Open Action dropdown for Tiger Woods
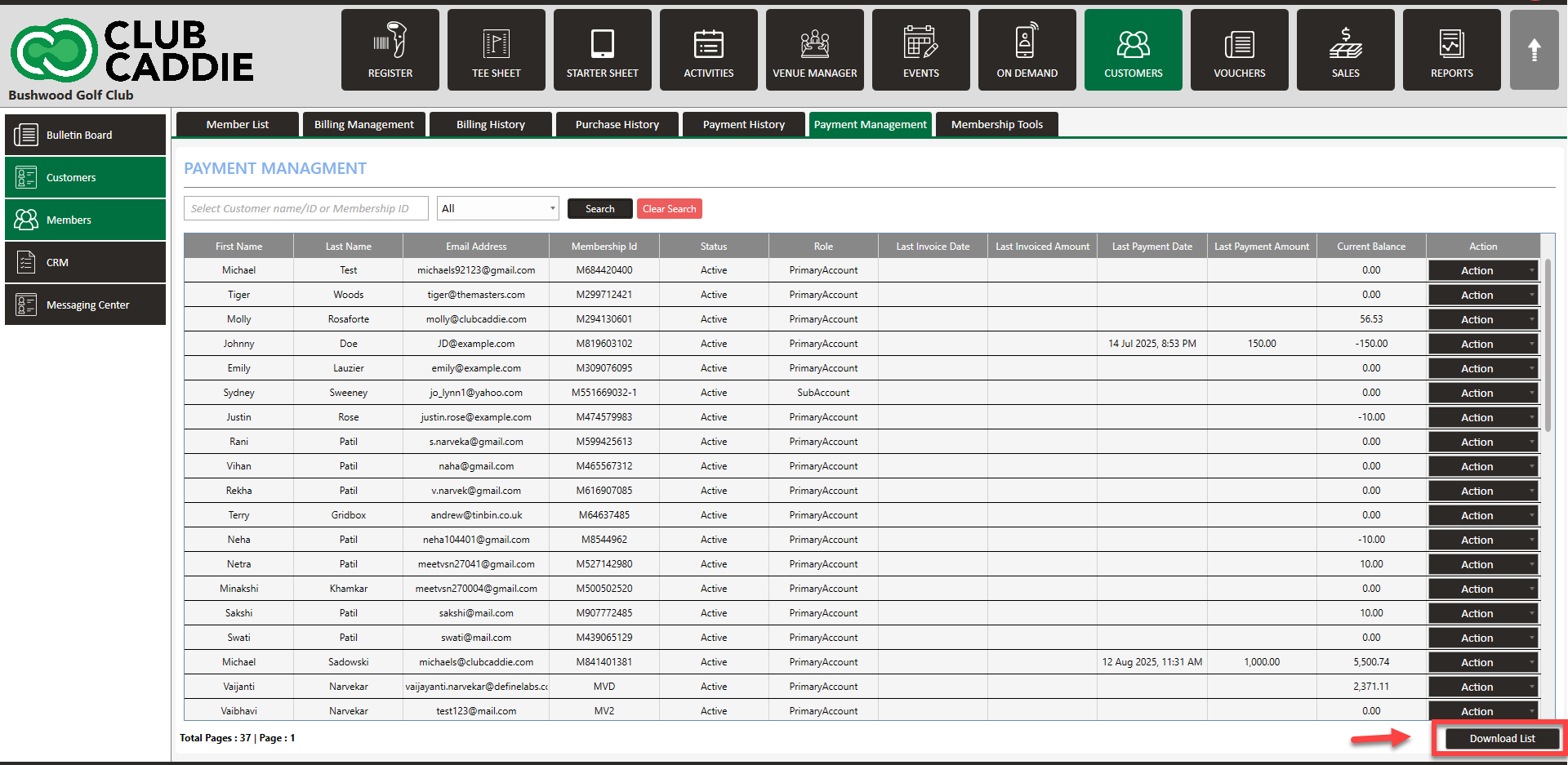This screenshot has height=765, width=1568. coord(1482,295)
